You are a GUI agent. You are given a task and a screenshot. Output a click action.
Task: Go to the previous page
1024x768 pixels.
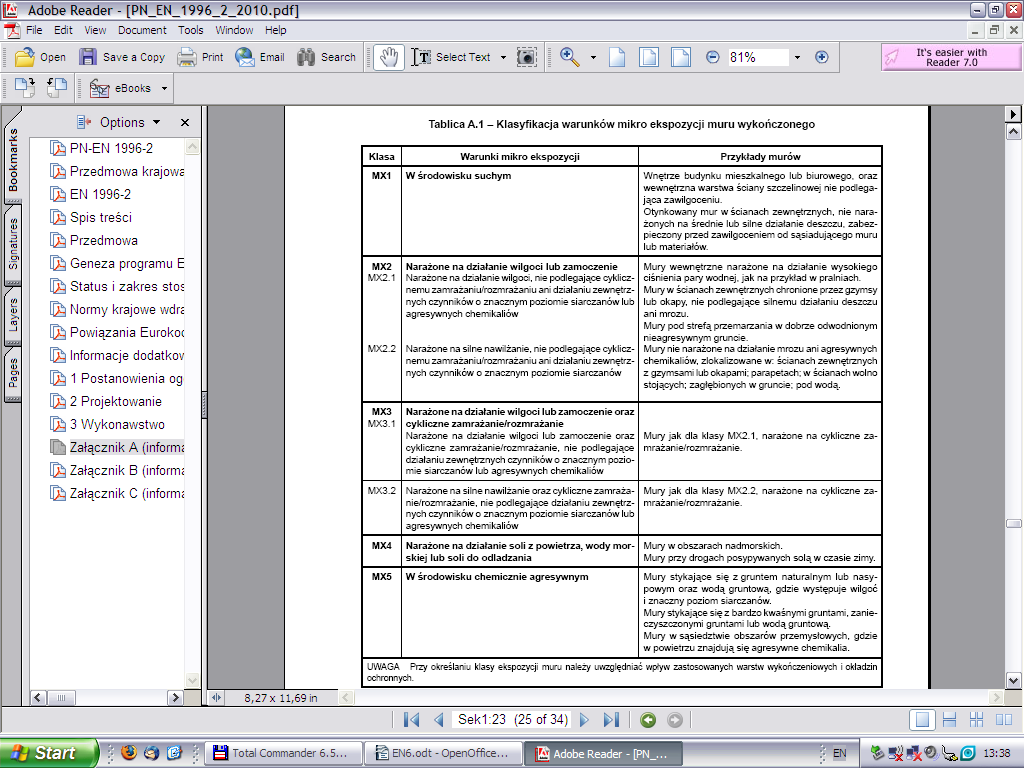click(439, 720)
